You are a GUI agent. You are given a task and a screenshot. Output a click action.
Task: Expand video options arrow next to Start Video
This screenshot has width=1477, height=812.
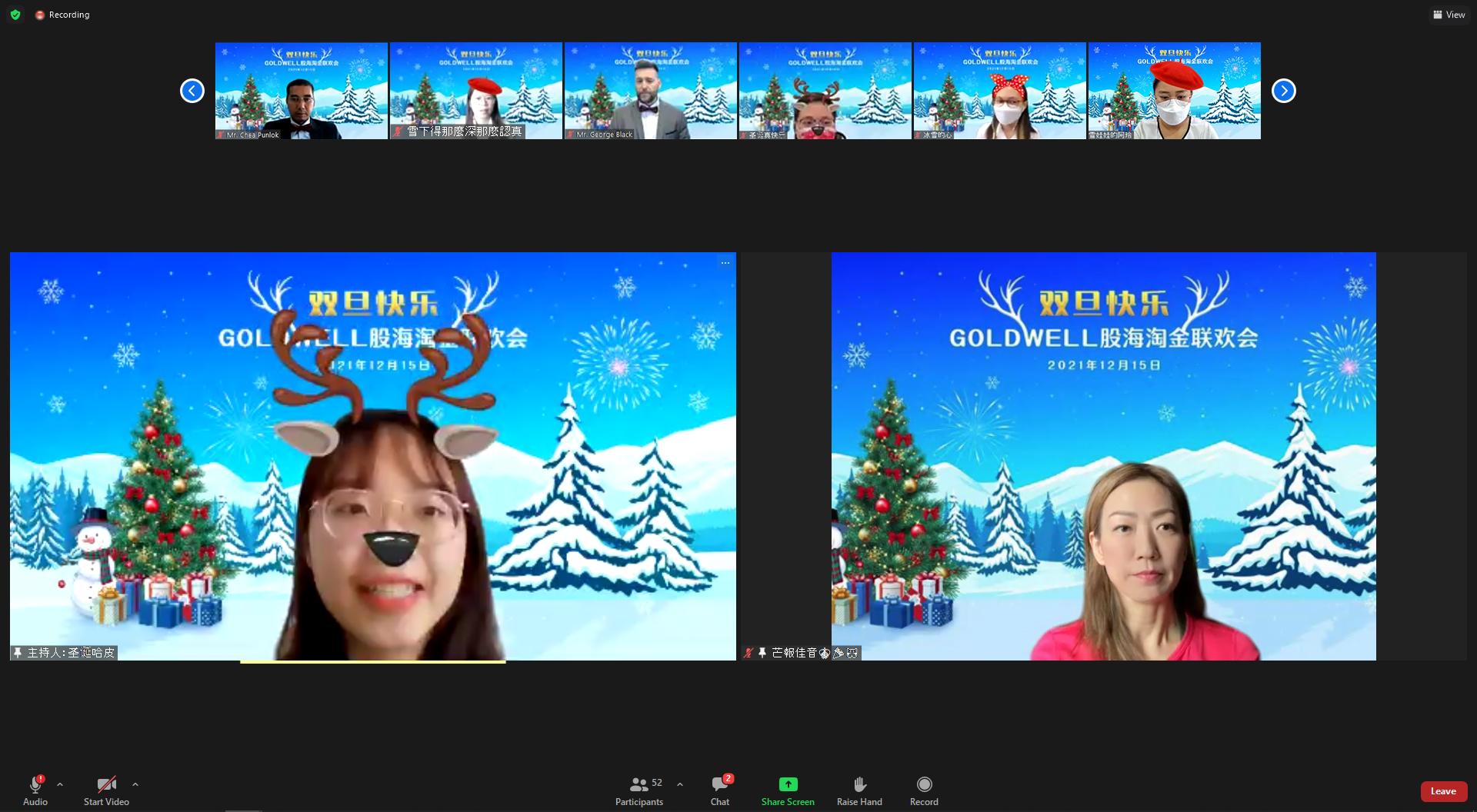[x=135, y=784]
